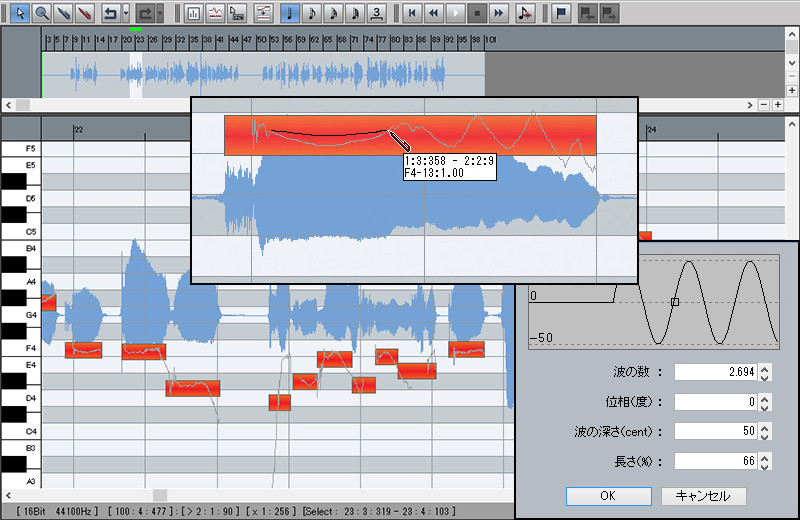This screenshot has width=800, height=520.
Task: Click the piano roll scroll left arrow
Action: (x=8, y=495)
